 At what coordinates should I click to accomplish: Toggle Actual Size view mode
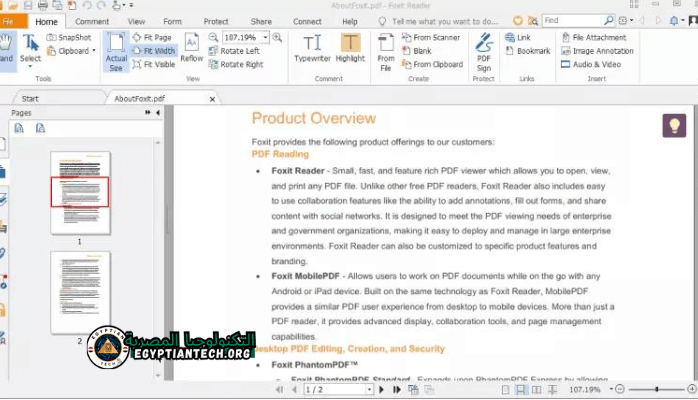click(x=116, y=48)
